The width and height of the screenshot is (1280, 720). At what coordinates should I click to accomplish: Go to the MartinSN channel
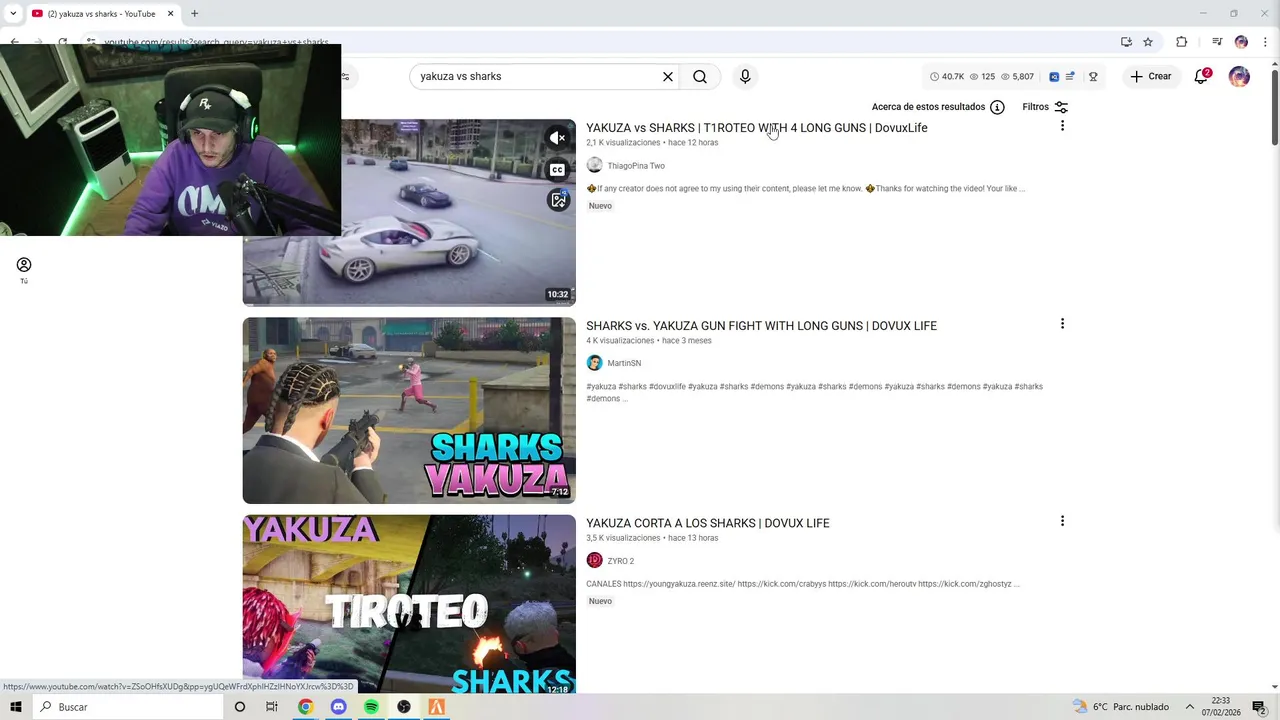pyautogui.click(x=624, y=363)
